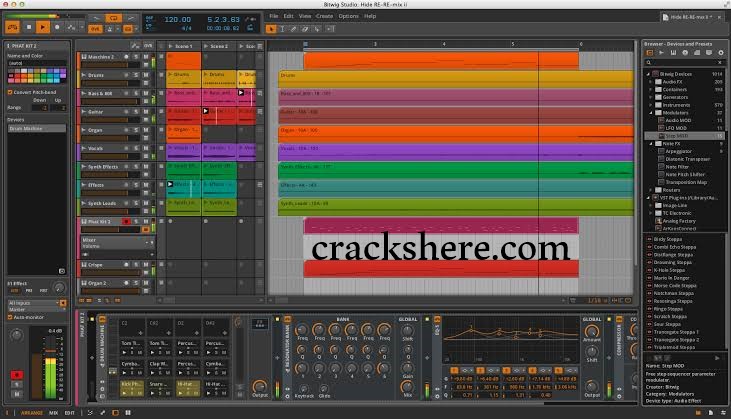
Task: Toggle the Auto-monitor checkbox
Action: coord(10,317)
